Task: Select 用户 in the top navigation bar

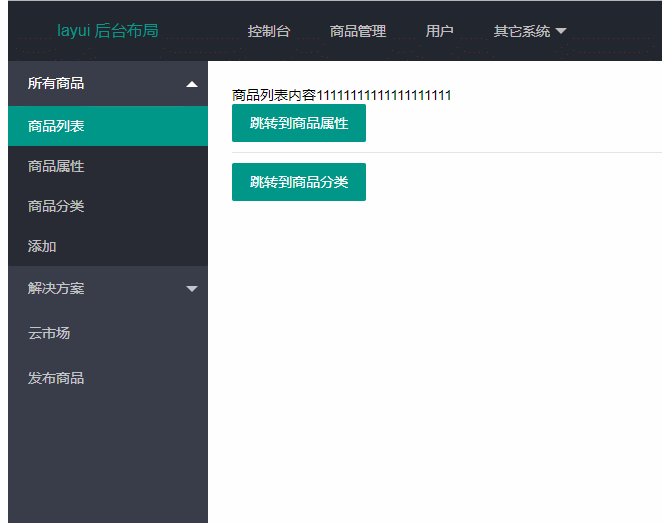Action: (440, 31)
